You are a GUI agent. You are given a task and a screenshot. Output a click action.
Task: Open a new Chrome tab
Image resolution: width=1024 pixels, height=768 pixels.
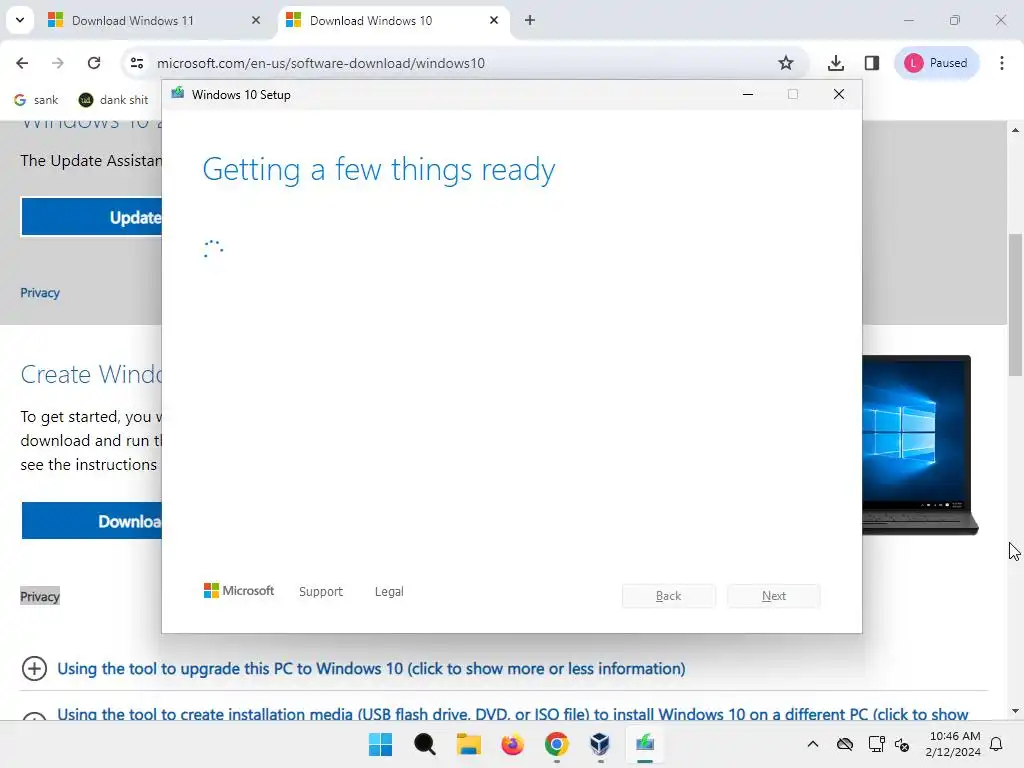point(530,20)
